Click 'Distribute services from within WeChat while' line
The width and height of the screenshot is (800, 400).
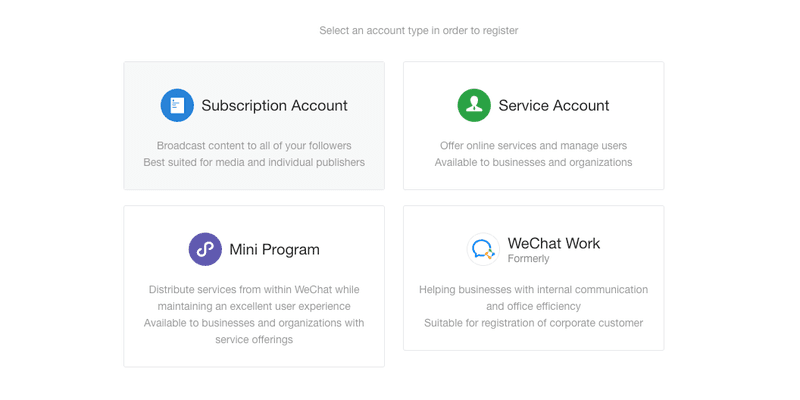[x=254, y=290]
